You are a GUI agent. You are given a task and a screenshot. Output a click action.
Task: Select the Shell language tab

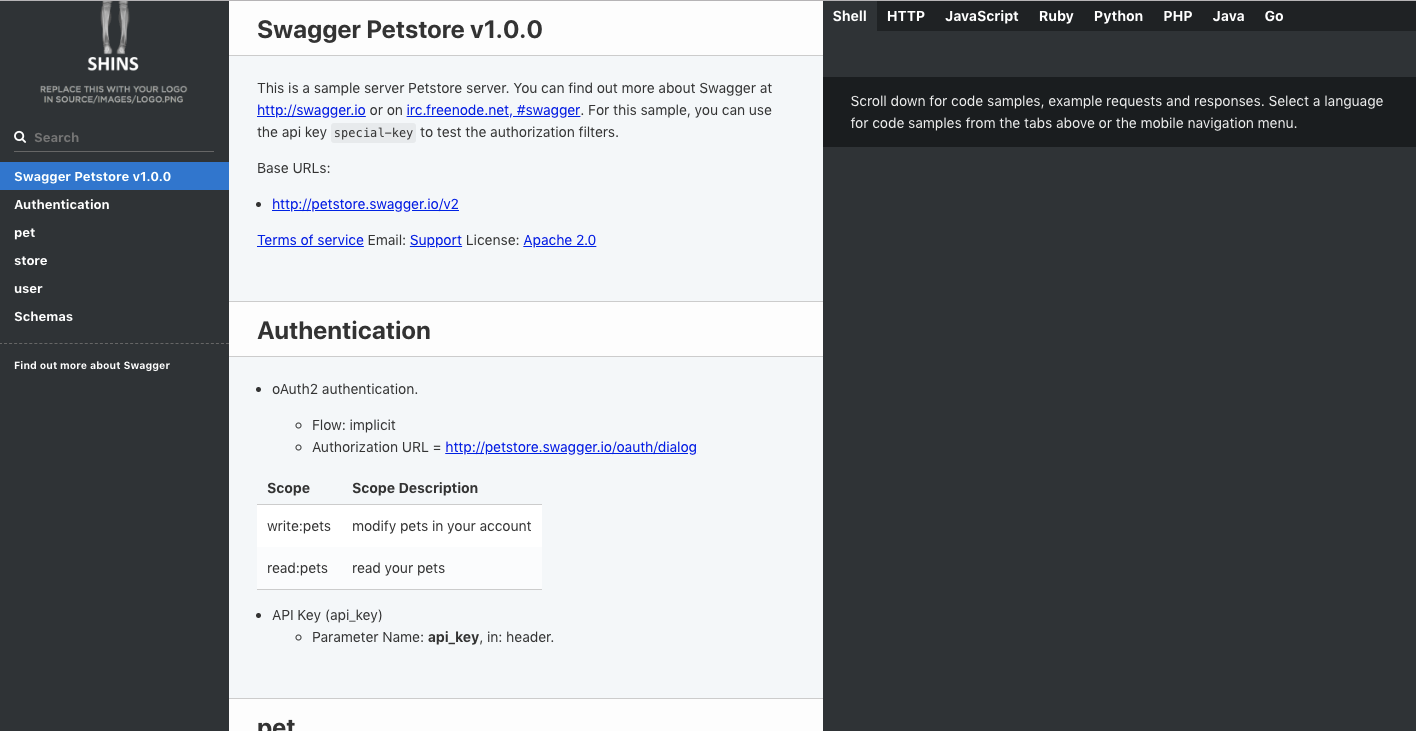[x=850, y=16]
